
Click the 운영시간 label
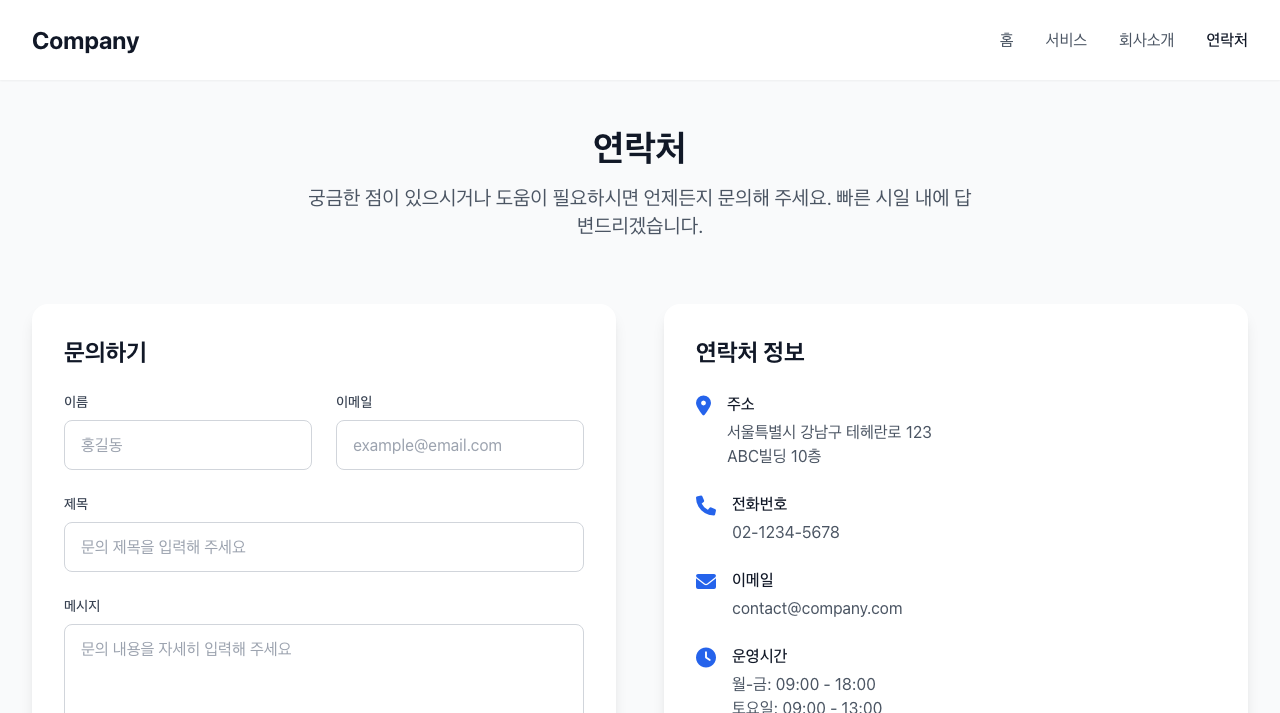[x=760, y=656]
